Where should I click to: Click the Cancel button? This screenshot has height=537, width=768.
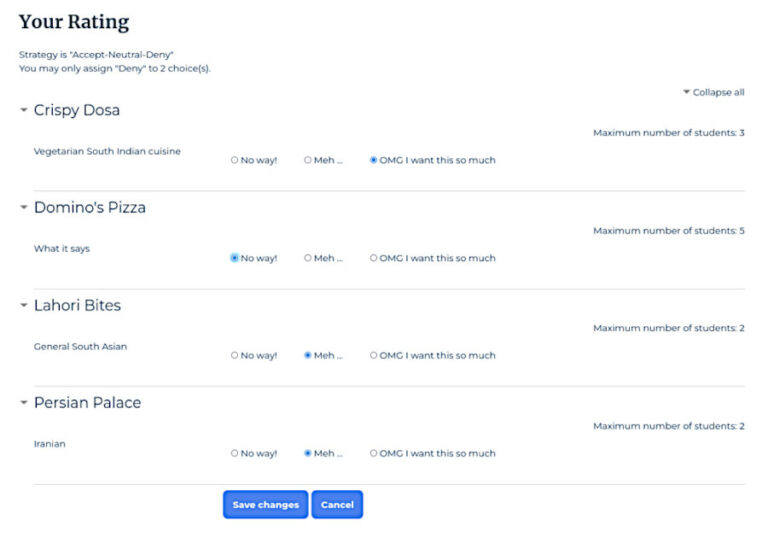pyautogui.click(x=337, y=505)
